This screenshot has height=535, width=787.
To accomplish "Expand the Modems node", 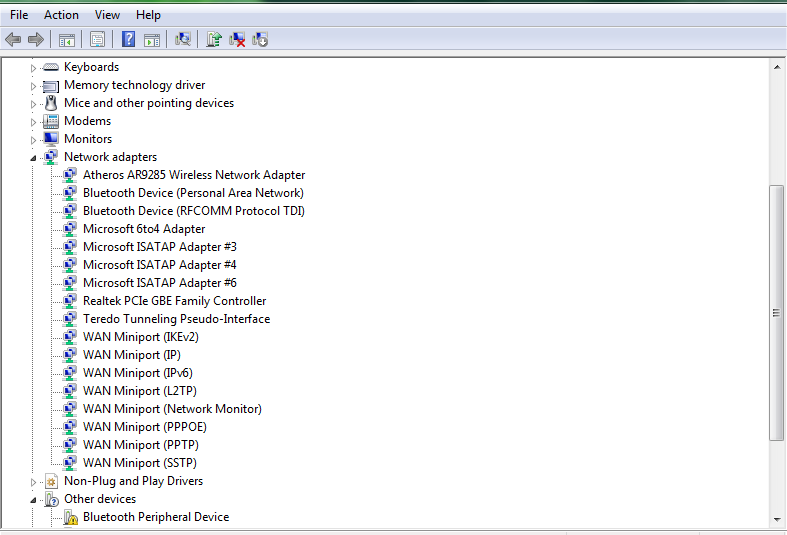I will [33, 122].
